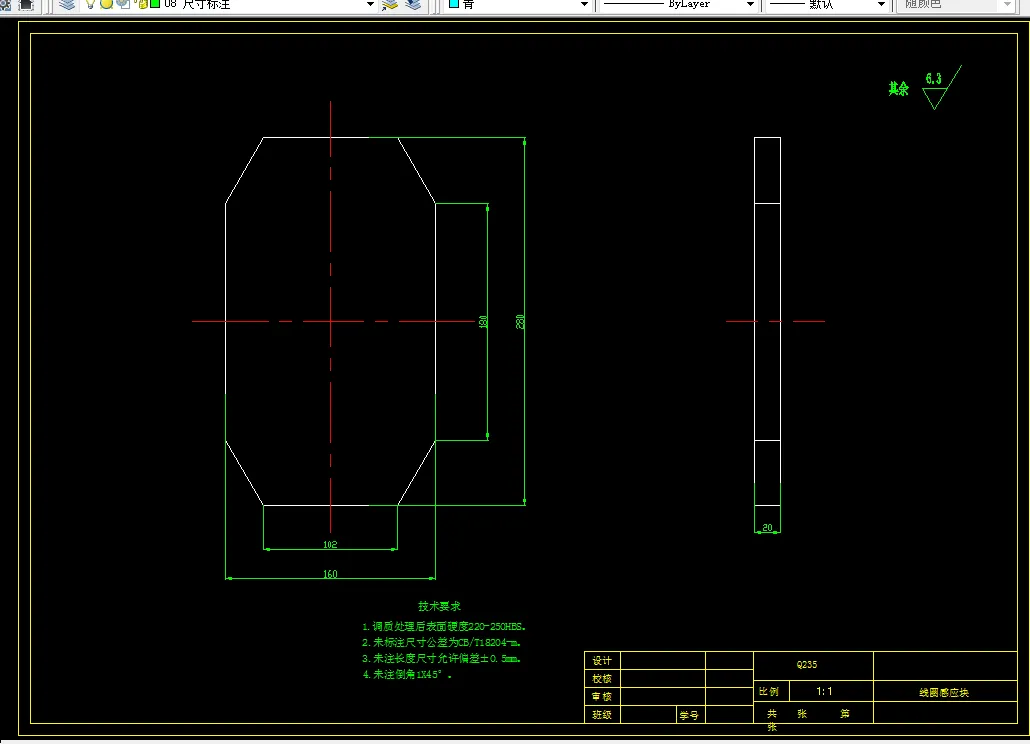
Task: Select the 180 vertical dimension text
Action: point(483,322)
